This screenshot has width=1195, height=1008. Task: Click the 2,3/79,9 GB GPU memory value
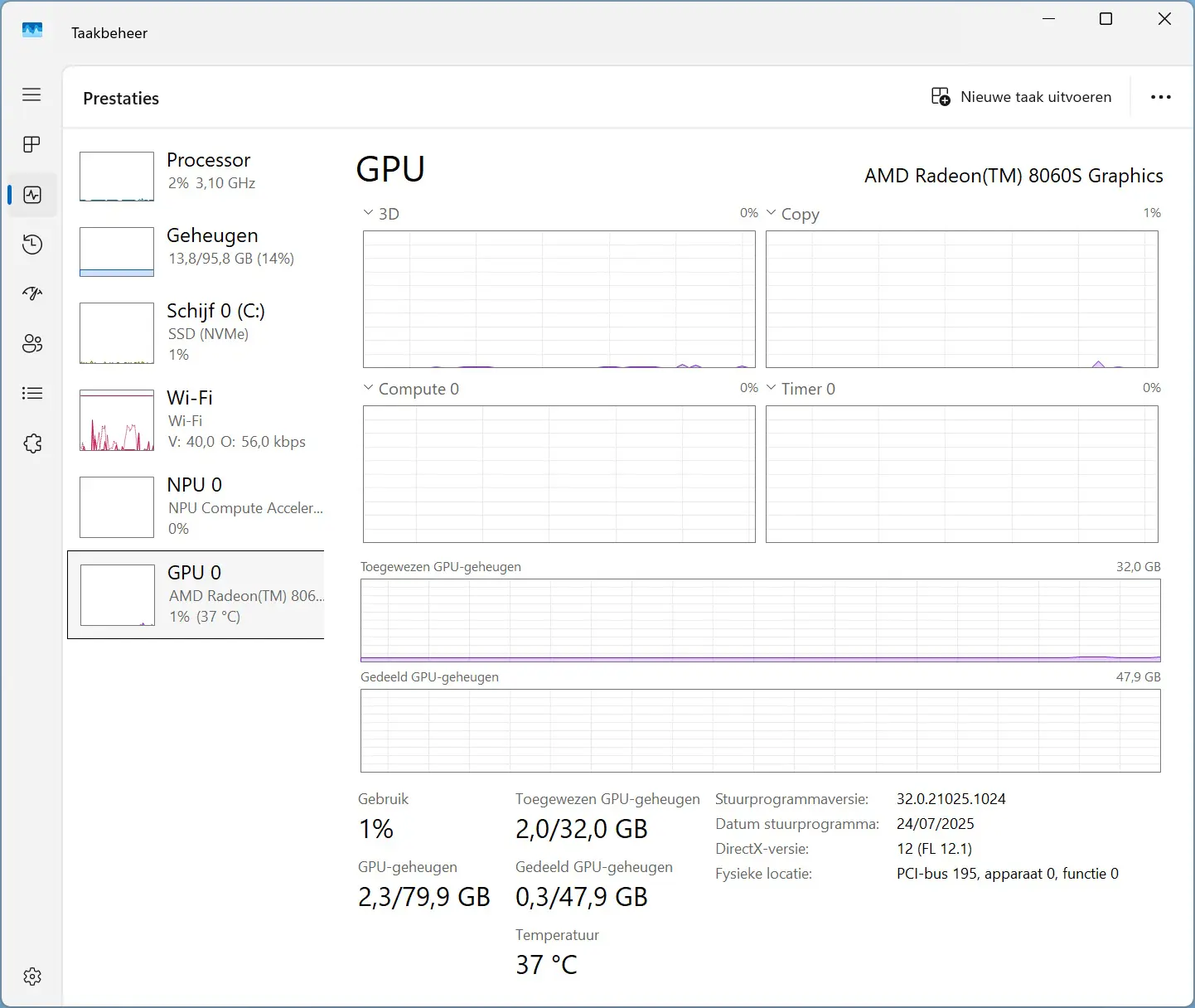424,897
